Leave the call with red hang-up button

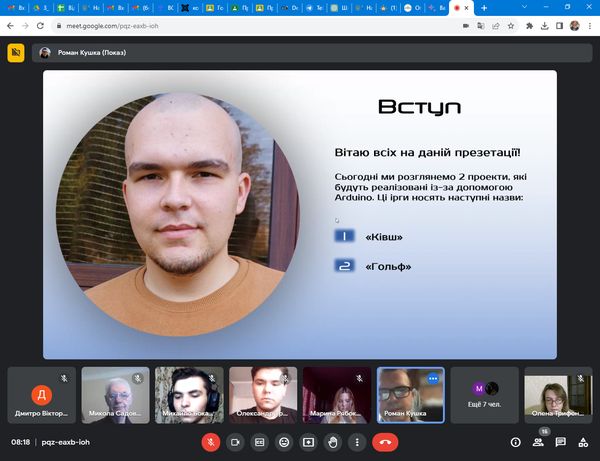[x=384, y=441]
